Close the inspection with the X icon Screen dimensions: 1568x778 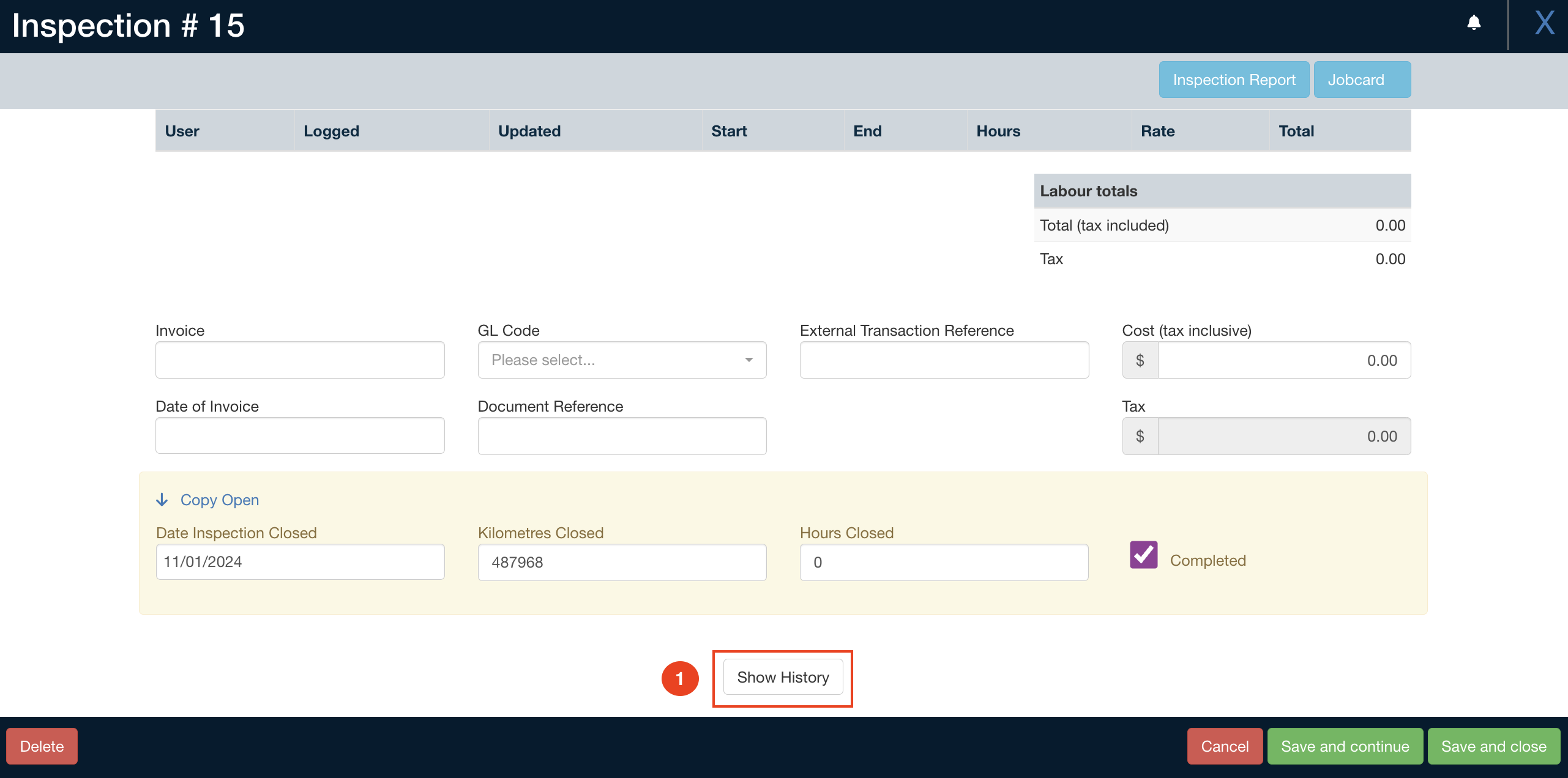1544,23
